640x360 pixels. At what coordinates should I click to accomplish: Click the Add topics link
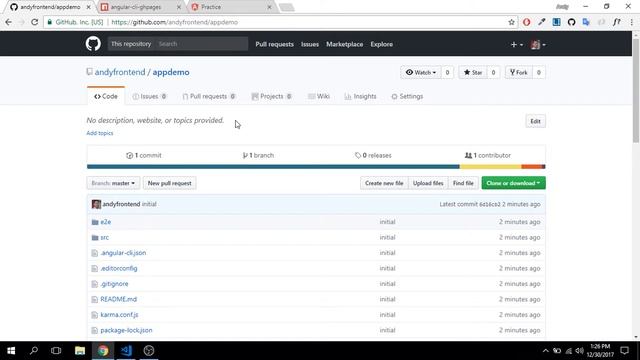[100, 133]
